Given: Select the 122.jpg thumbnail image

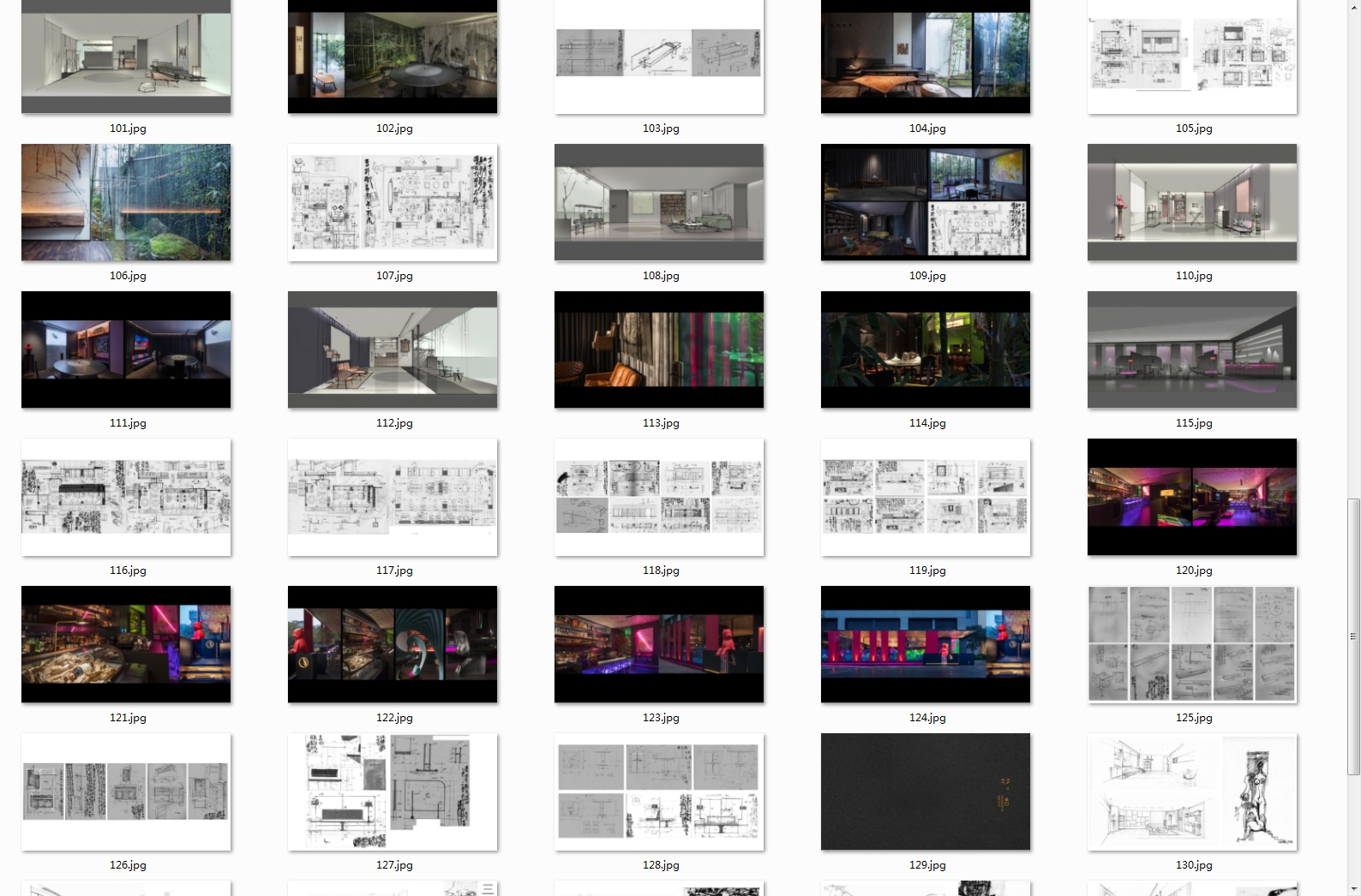Looking at the screenshot, I should [x=393, y=644].
